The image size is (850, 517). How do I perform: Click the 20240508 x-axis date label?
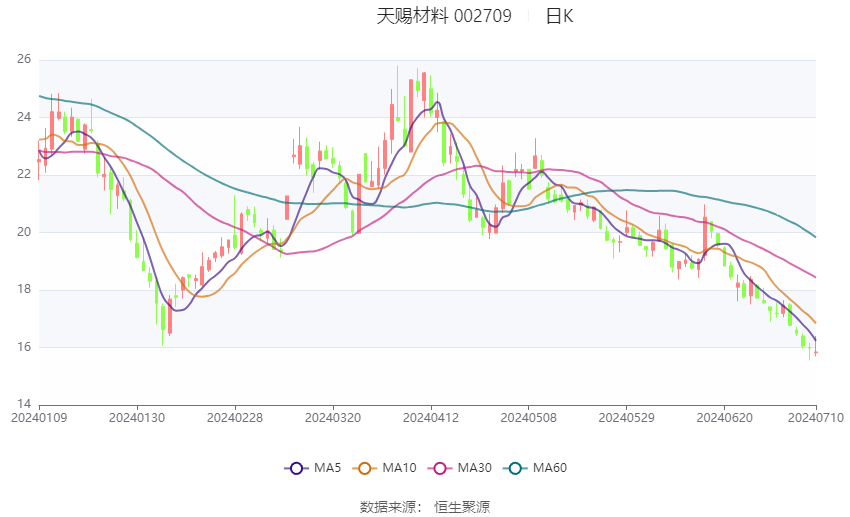(x=529, y=418)
